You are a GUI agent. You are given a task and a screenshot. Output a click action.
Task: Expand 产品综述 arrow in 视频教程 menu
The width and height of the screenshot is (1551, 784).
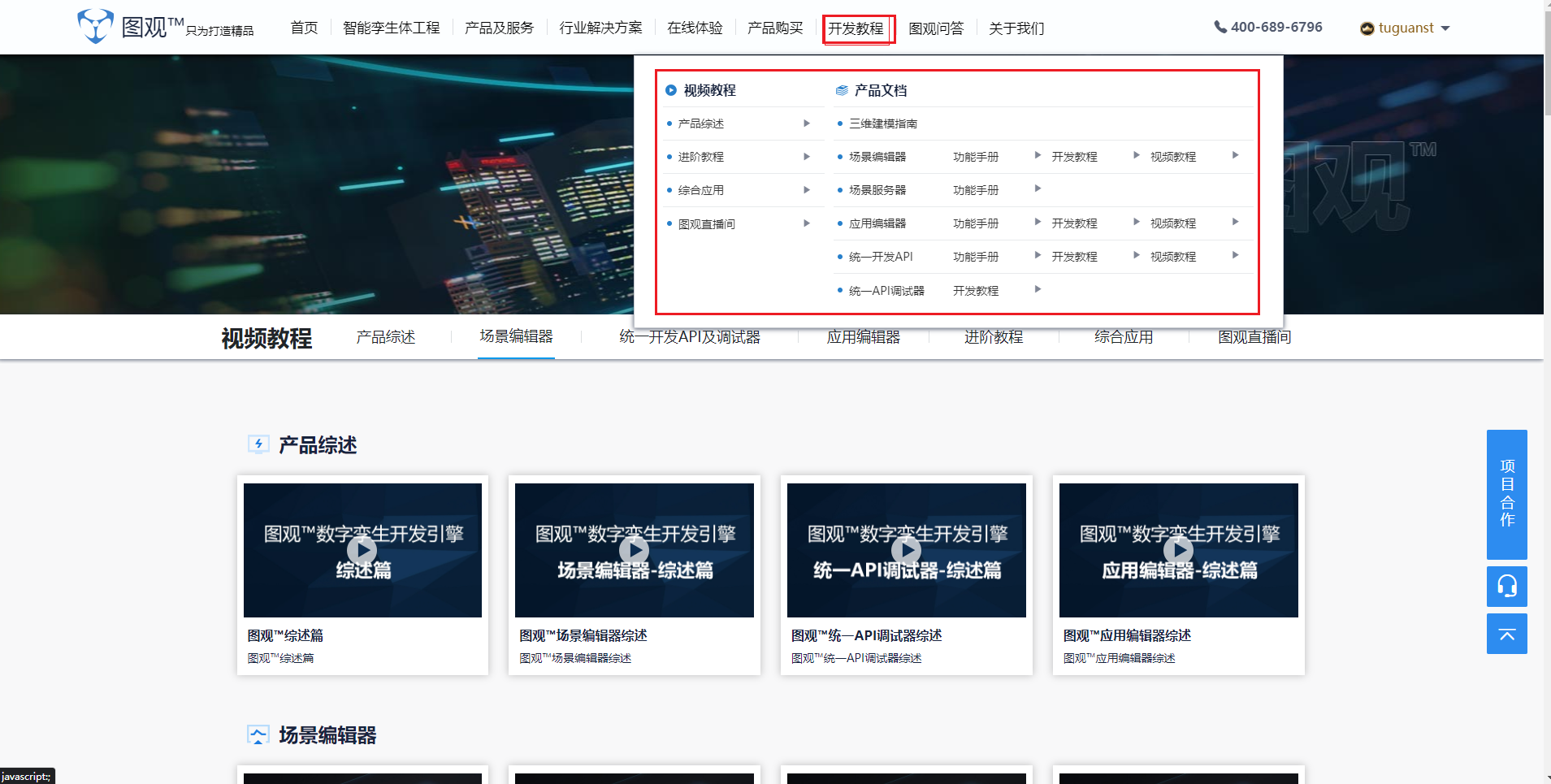pos(807,123)
